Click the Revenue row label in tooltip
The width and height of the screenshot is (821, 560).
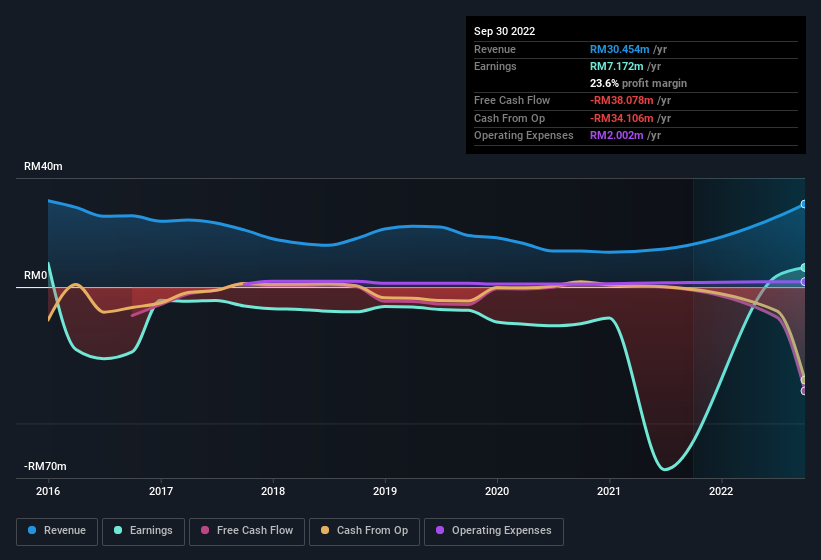(495, 49)
